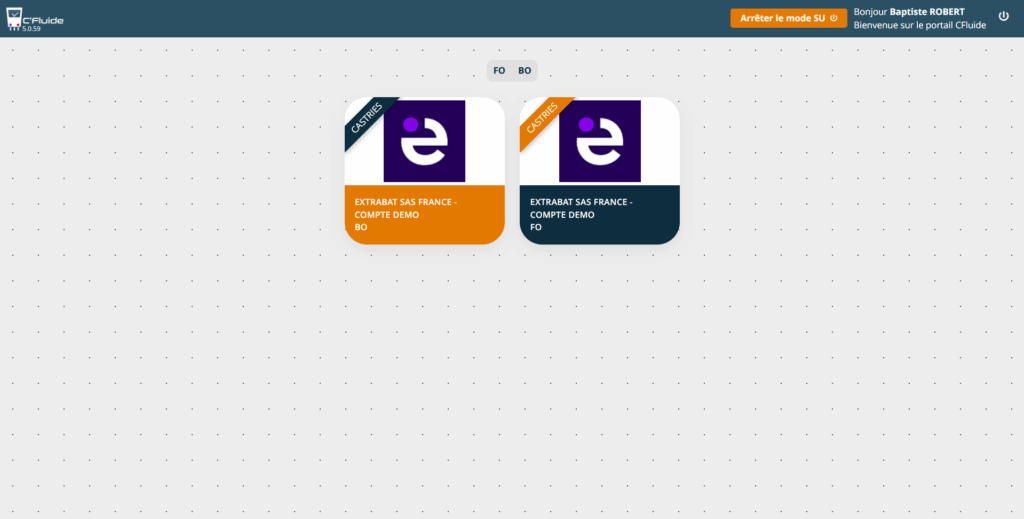
Task: Click the EXTRABAT SAS FRANCE title on the BO card
Action: point(405,202)
